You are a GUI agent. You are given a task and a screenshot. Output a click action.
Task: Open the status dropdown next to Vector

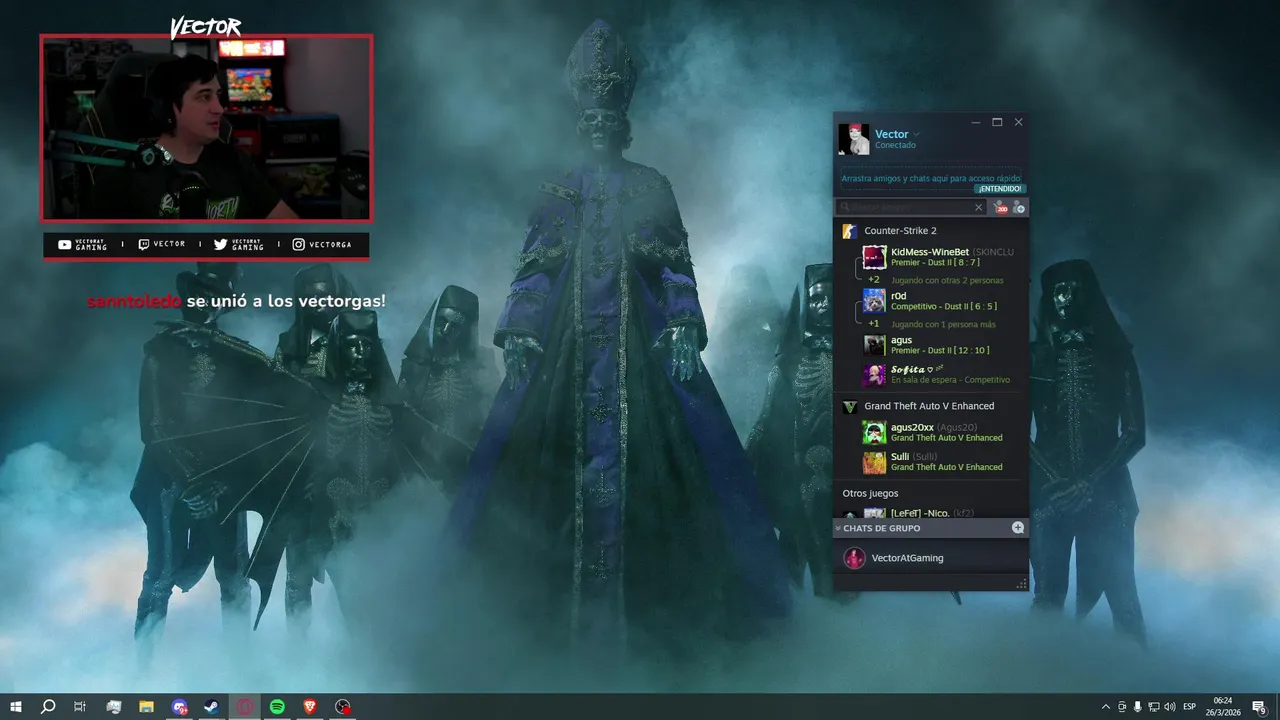[x=916, y=135]
